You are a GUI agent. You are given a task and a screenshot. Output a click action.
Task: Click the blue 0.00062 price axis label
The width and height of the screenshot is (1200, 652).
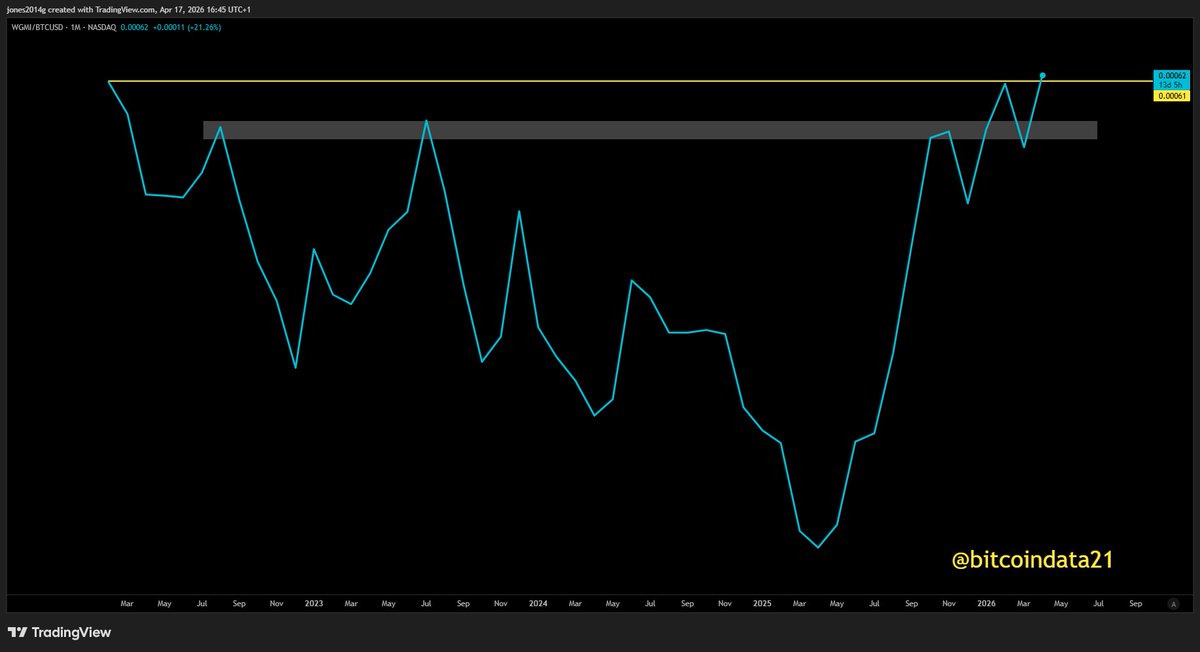[x=1169, y=76]
